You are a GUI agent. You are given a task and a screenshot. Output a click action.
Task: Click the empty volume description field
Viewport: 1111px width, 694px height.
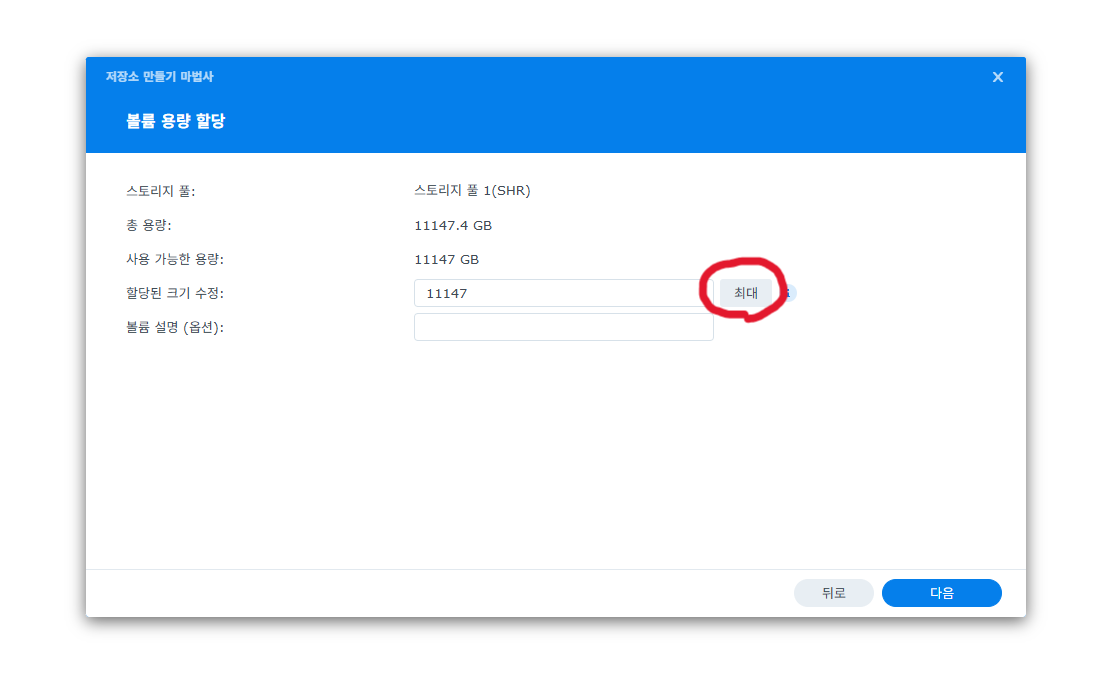click(563, 327)
